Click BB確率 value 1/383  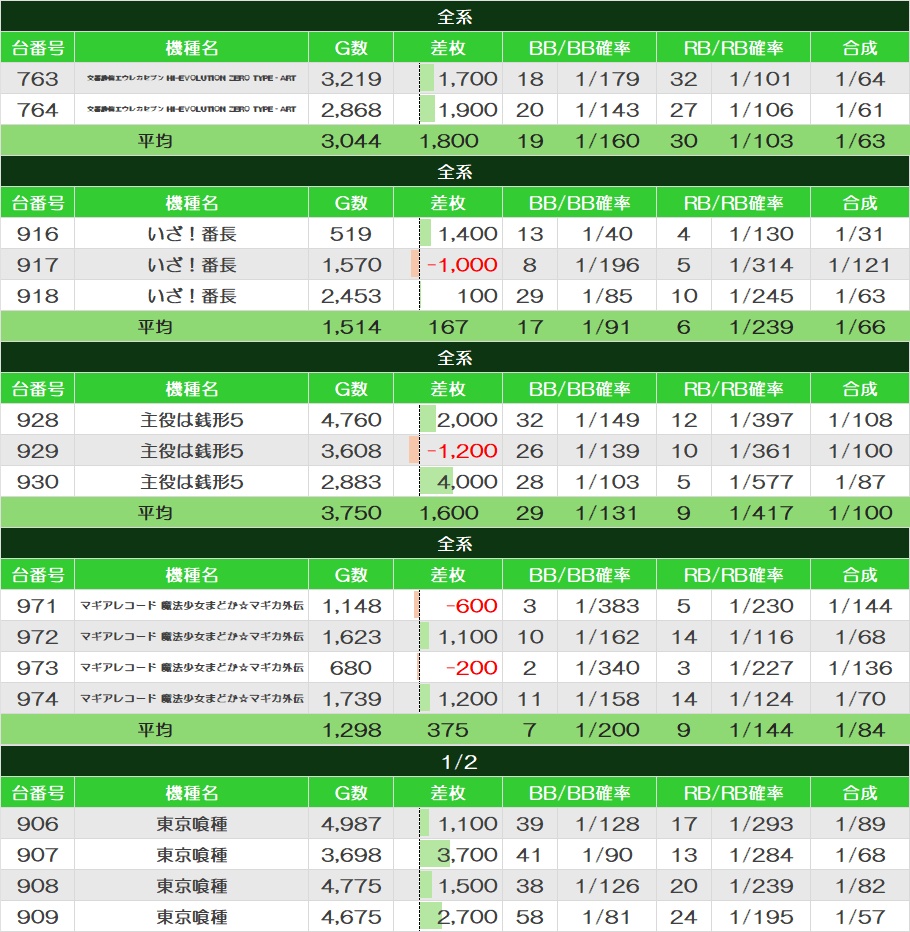coord(607,606)
